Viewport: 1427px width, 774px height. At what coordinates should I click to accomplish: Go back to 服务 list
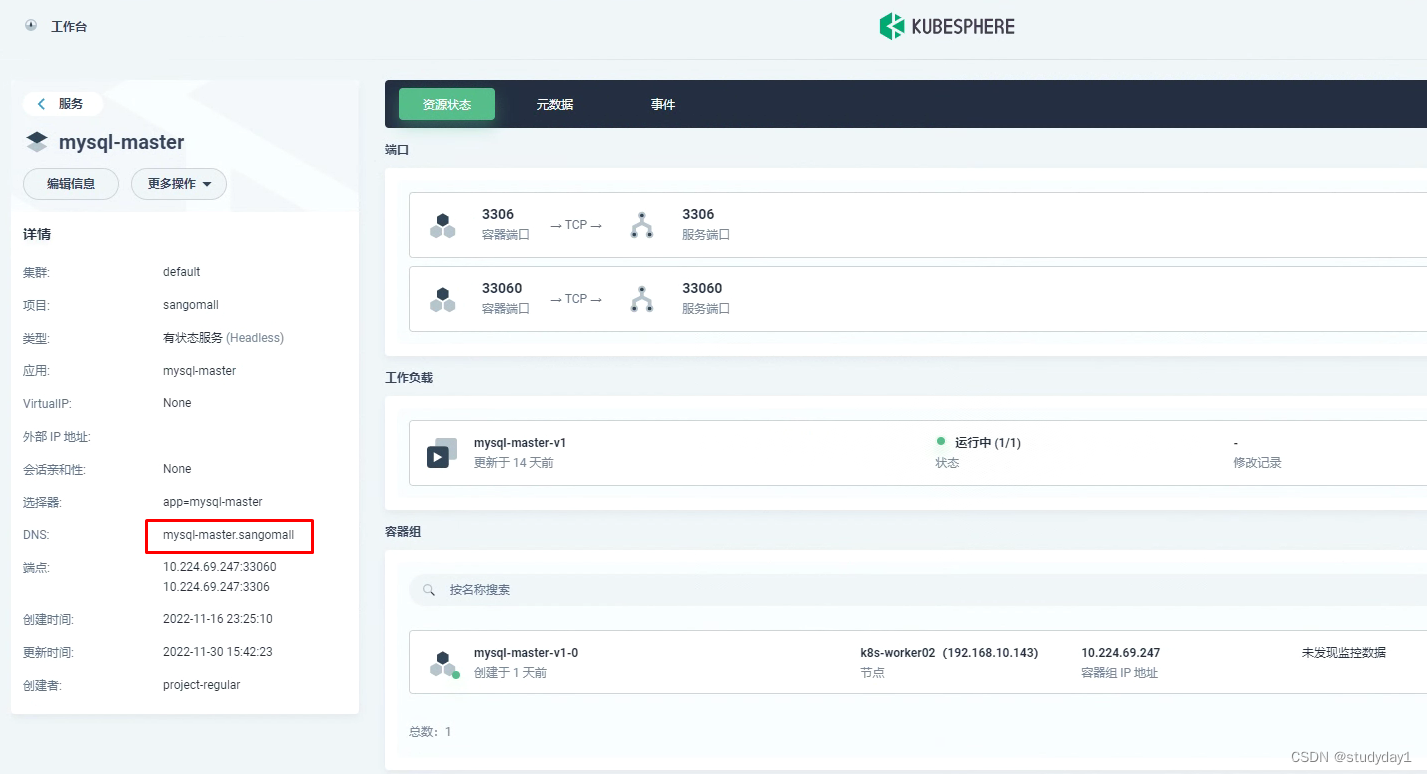click(x=62, y=104)
